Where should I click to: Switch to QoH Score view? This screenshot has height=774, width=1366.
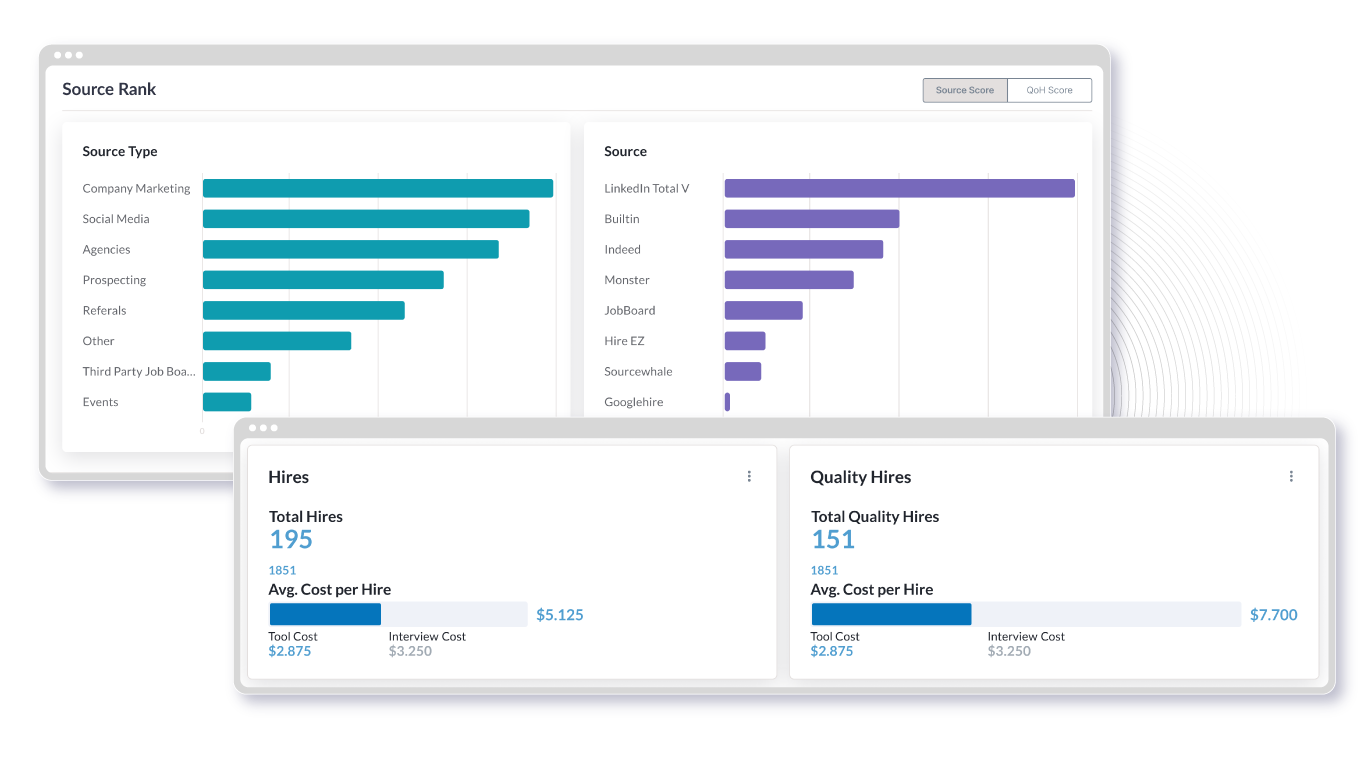pos(1049,90)
